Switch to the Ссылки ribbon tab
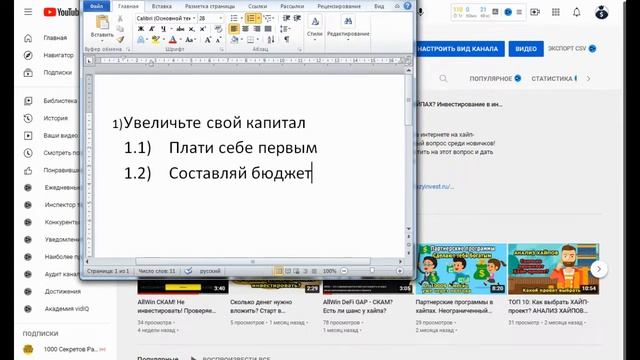 pos(257,6)
